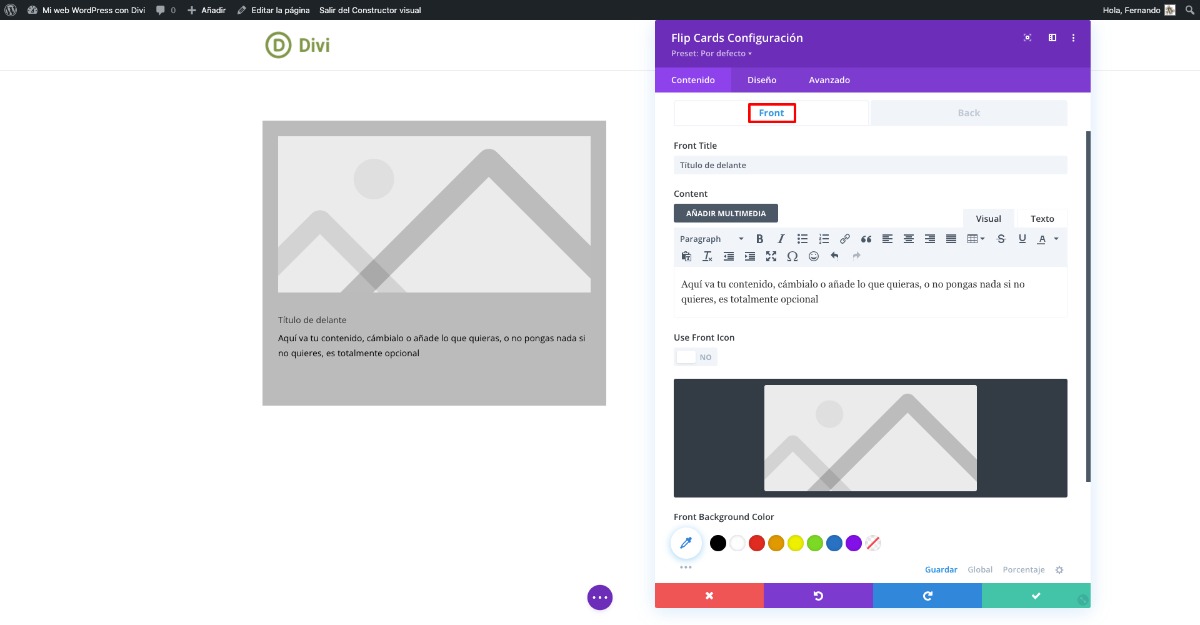Open the Preset: Por defecto dropdown
The height and width of the screenshot is (625, 1200).
click(711, 53)
